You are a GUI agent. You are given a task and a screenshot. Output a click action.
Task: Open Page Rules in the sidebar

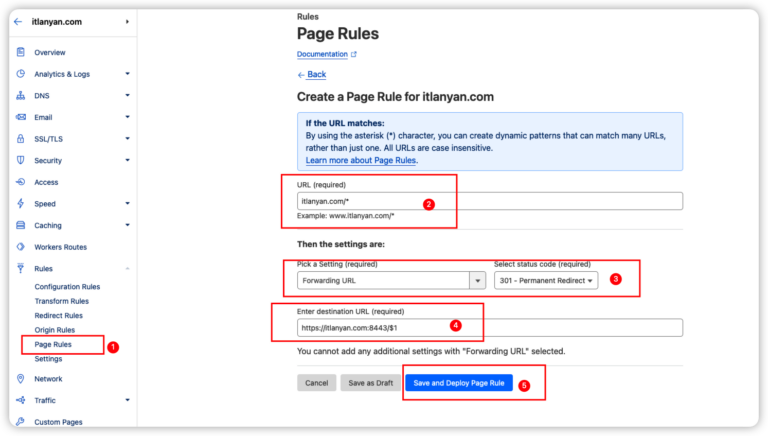53,344
